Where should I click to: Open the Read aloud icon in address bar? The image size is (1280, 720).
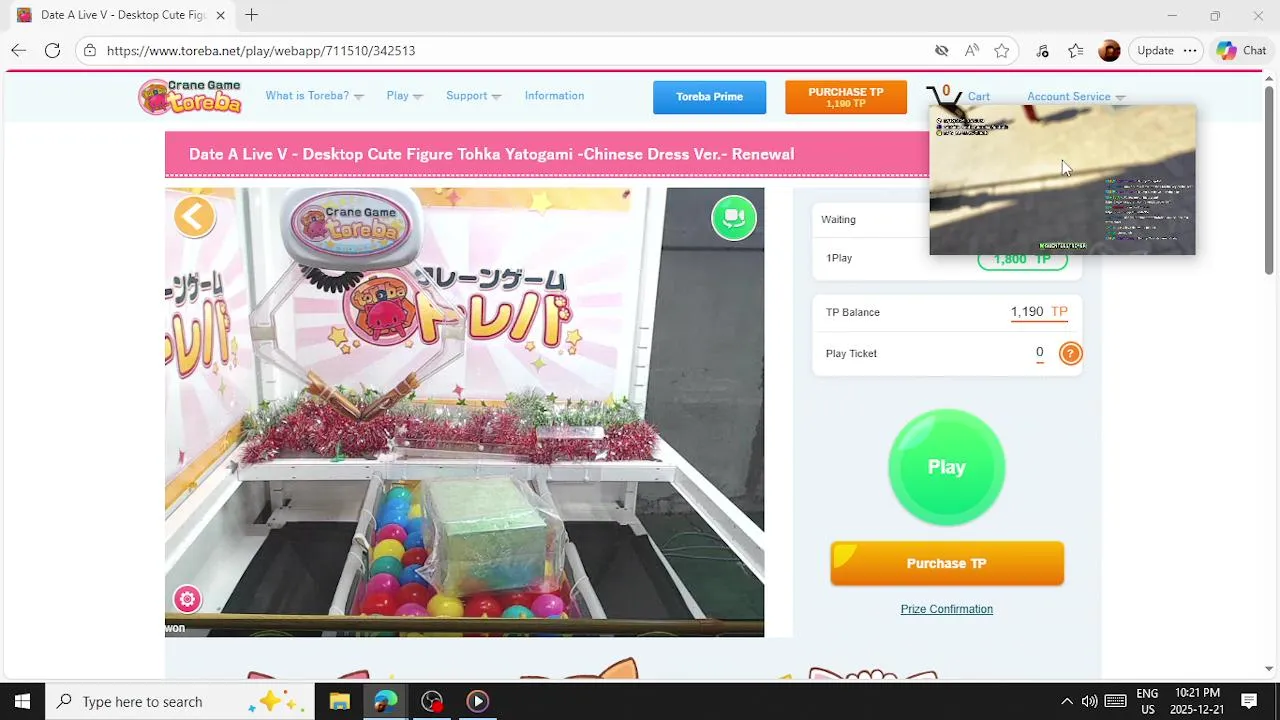coord(972,50)
